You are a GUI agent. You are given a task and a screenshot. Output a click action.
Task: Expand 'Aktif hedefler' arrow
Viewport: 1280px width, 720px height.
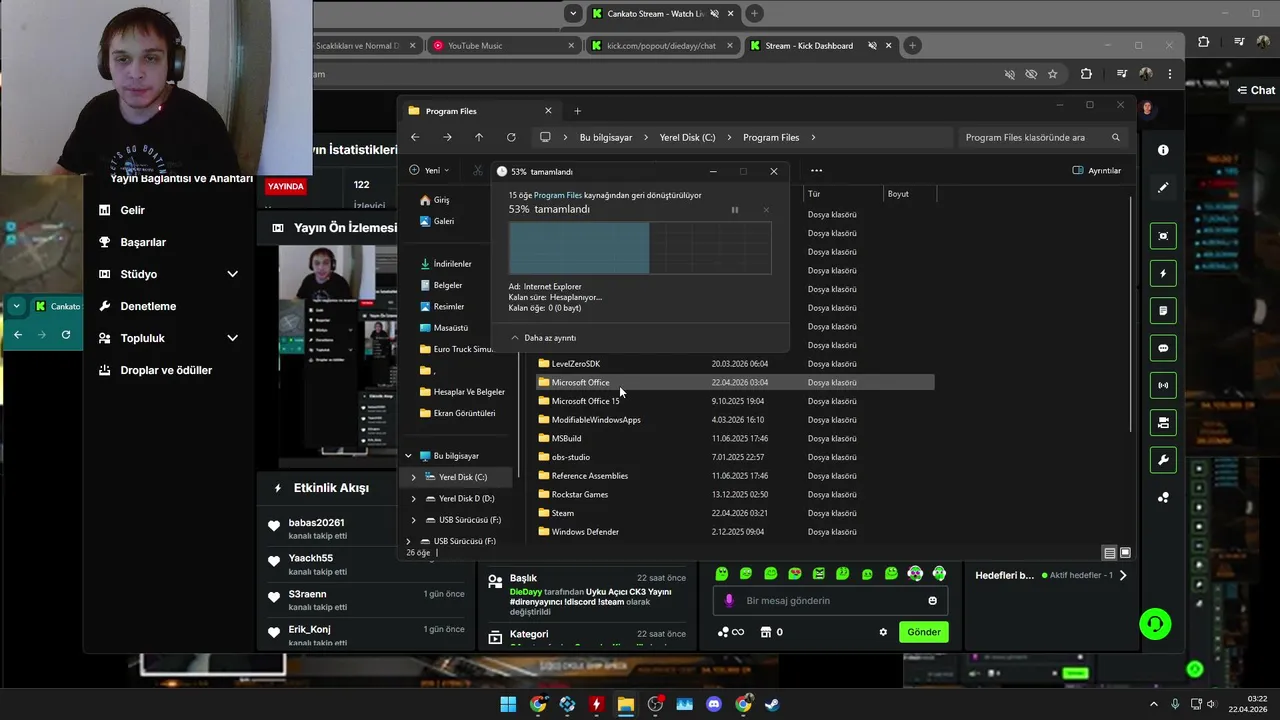tap(1123, 575)
